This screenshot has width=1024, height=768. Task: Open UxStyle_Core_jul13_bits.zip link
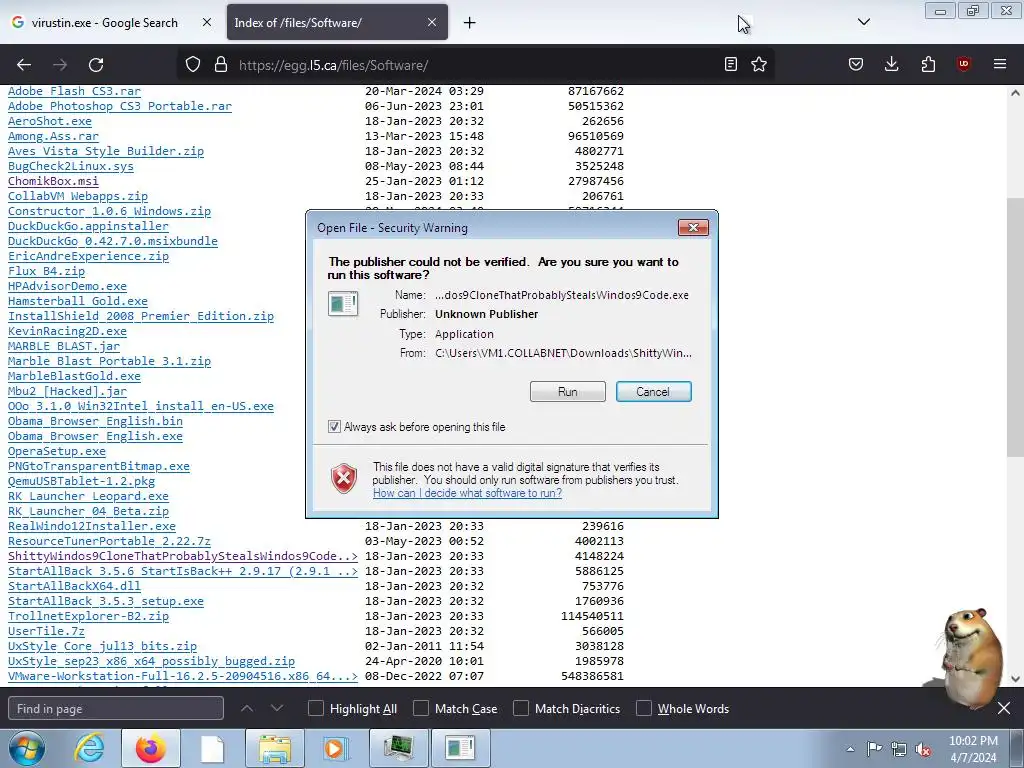tap(102, 647)
